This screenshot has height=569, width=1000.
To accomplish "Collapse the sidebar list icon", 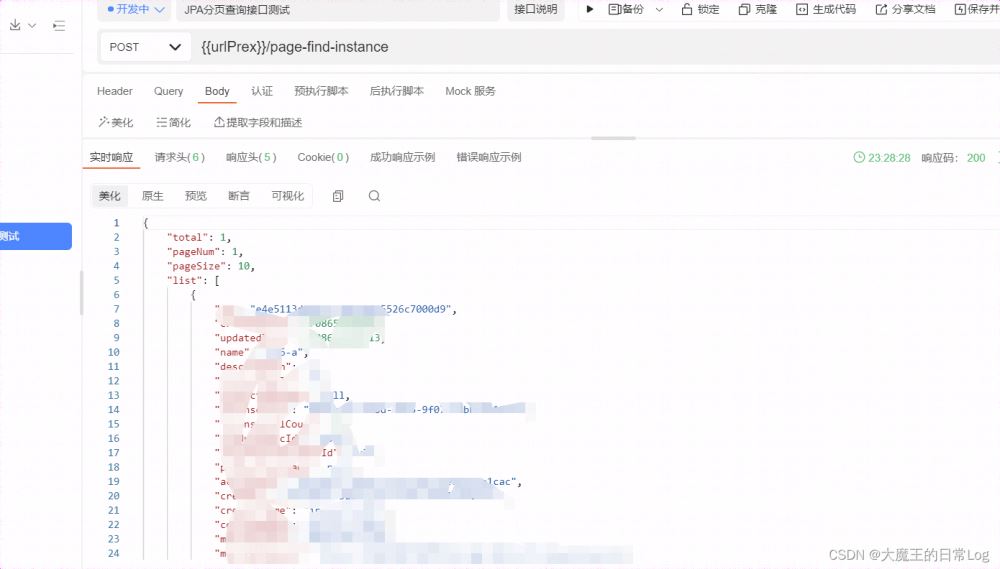I will point(59,26).
